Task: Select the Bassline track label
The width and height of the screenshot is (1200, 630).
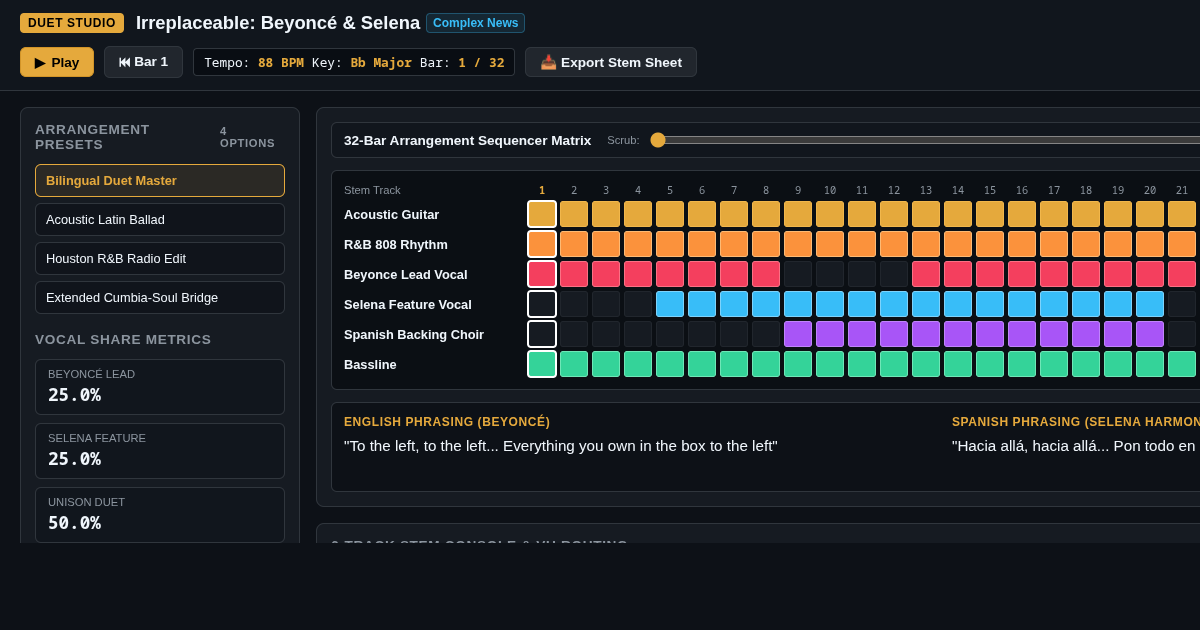Action: point(370,364)
